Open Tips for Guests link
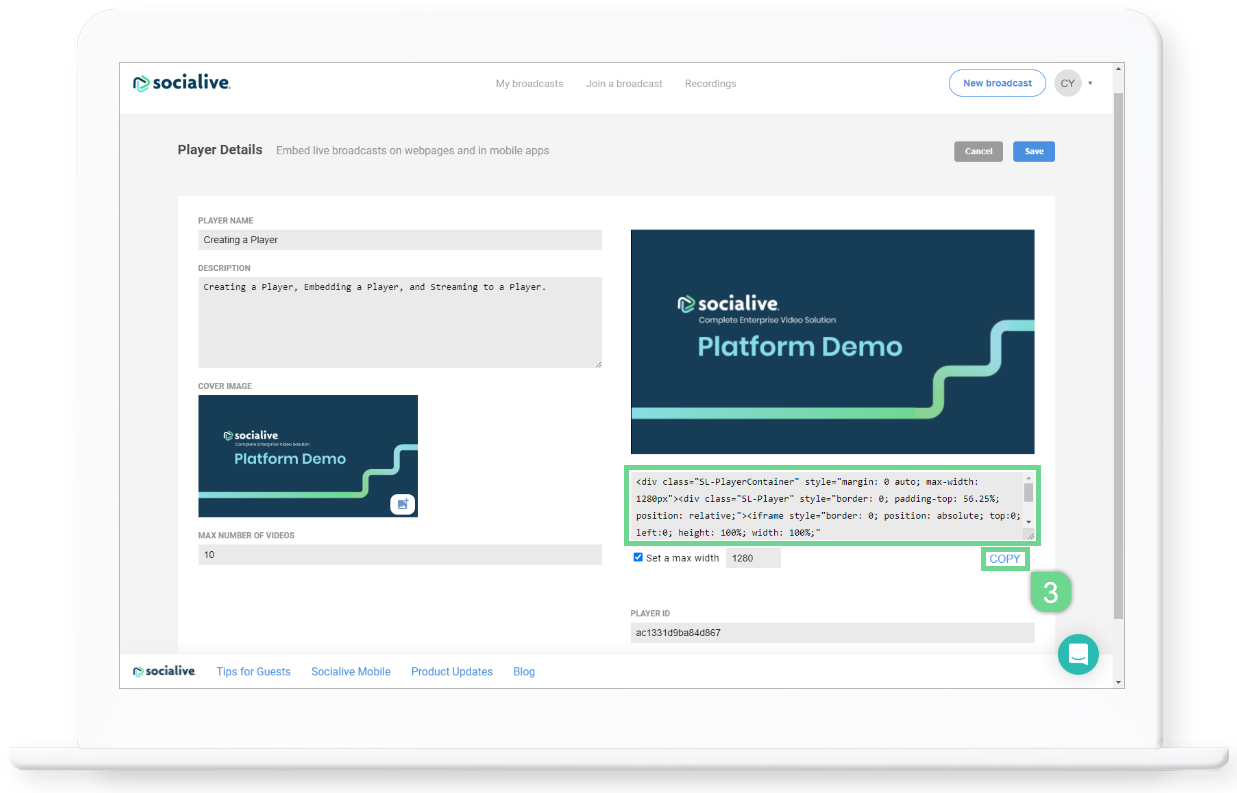The image size is (1237, 793). [x=253, y=671]
